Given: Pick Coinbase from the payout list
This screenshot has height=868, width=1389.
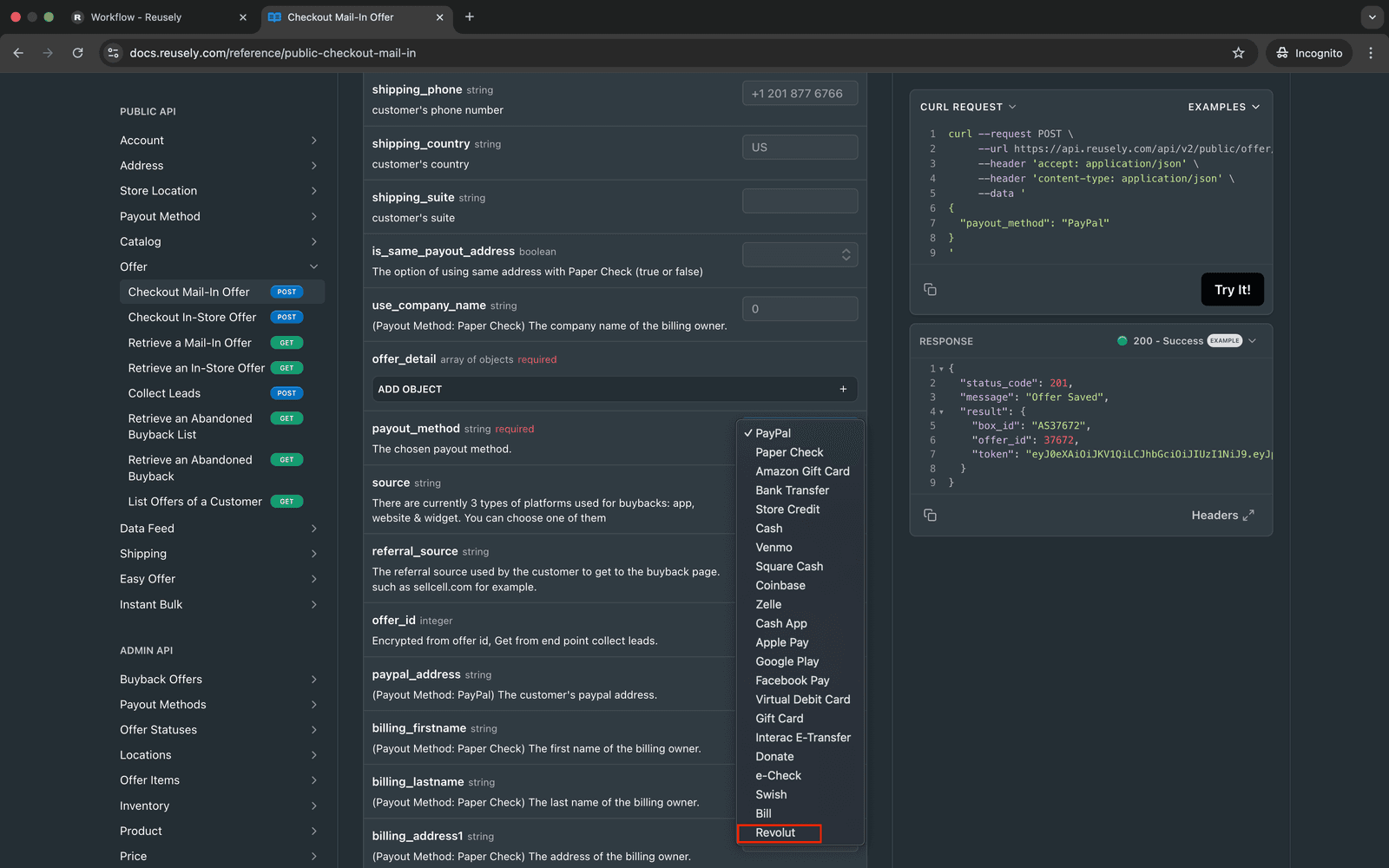Looking at the screenshot, I should [x=800, y=586].
